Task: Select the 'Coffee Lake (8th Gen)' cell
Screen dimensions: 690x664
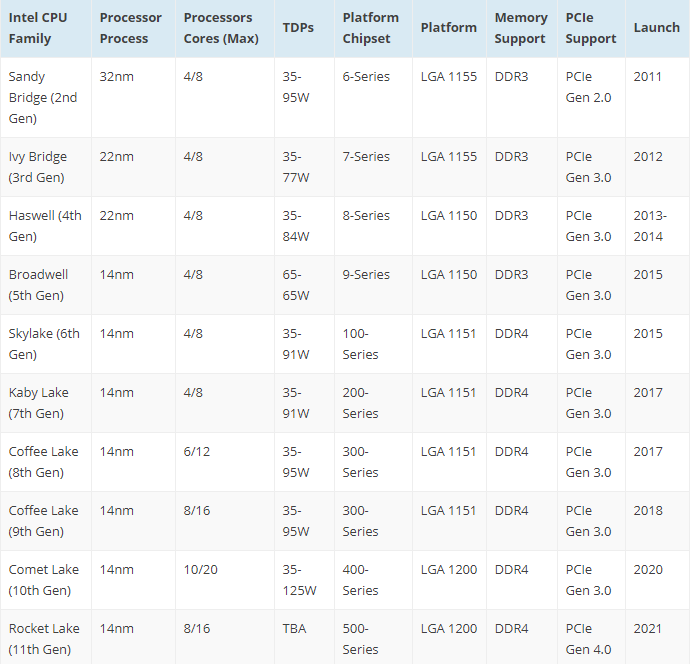Action: click(x=44, y=462)
